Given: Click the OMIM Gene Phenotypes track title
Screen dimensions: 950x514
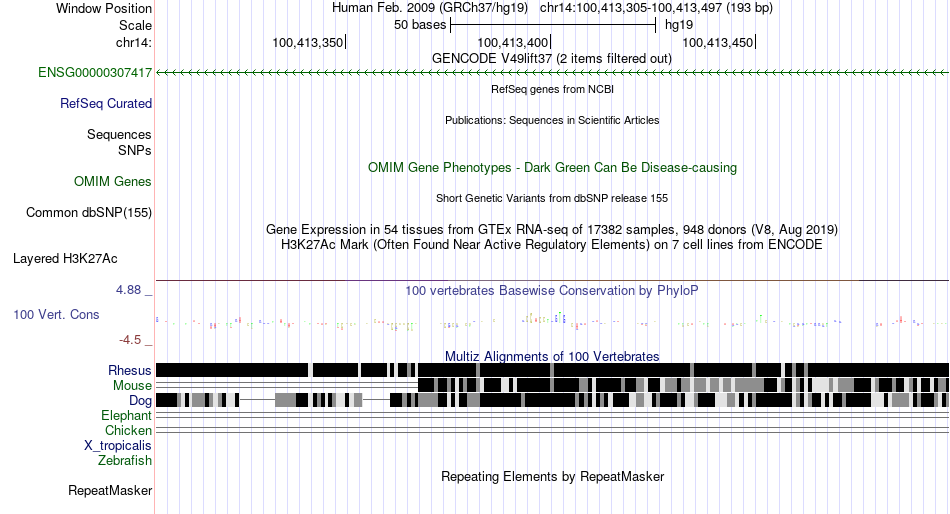Looking at the screenshot, I should [x=553, y=168].
